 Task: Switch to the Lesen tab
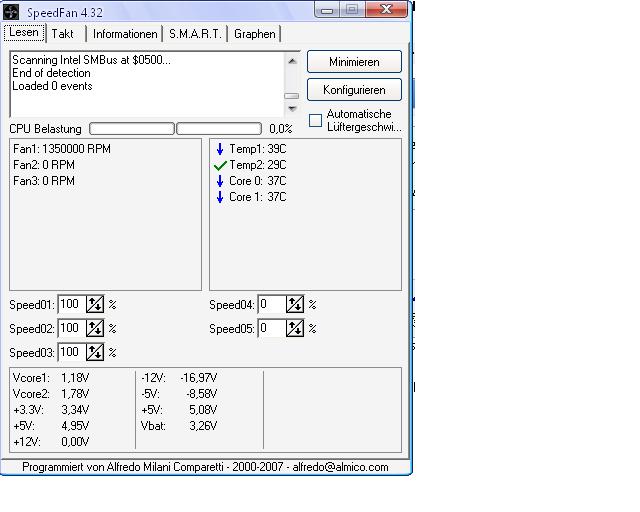click(x=24, y=33)
